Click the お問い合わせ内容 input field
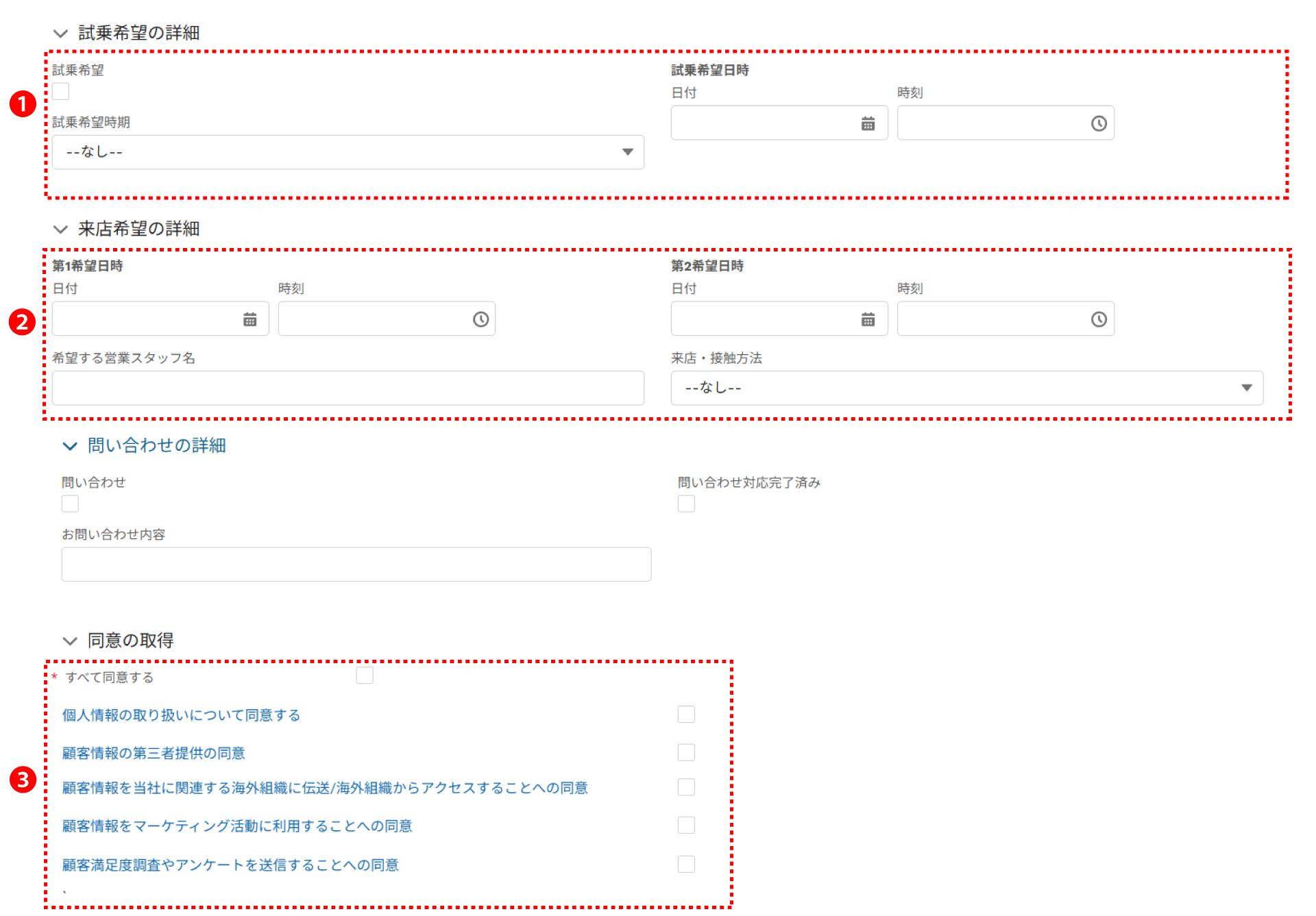The height and width of the screenshot is (916, 1316). pos(356,565)
